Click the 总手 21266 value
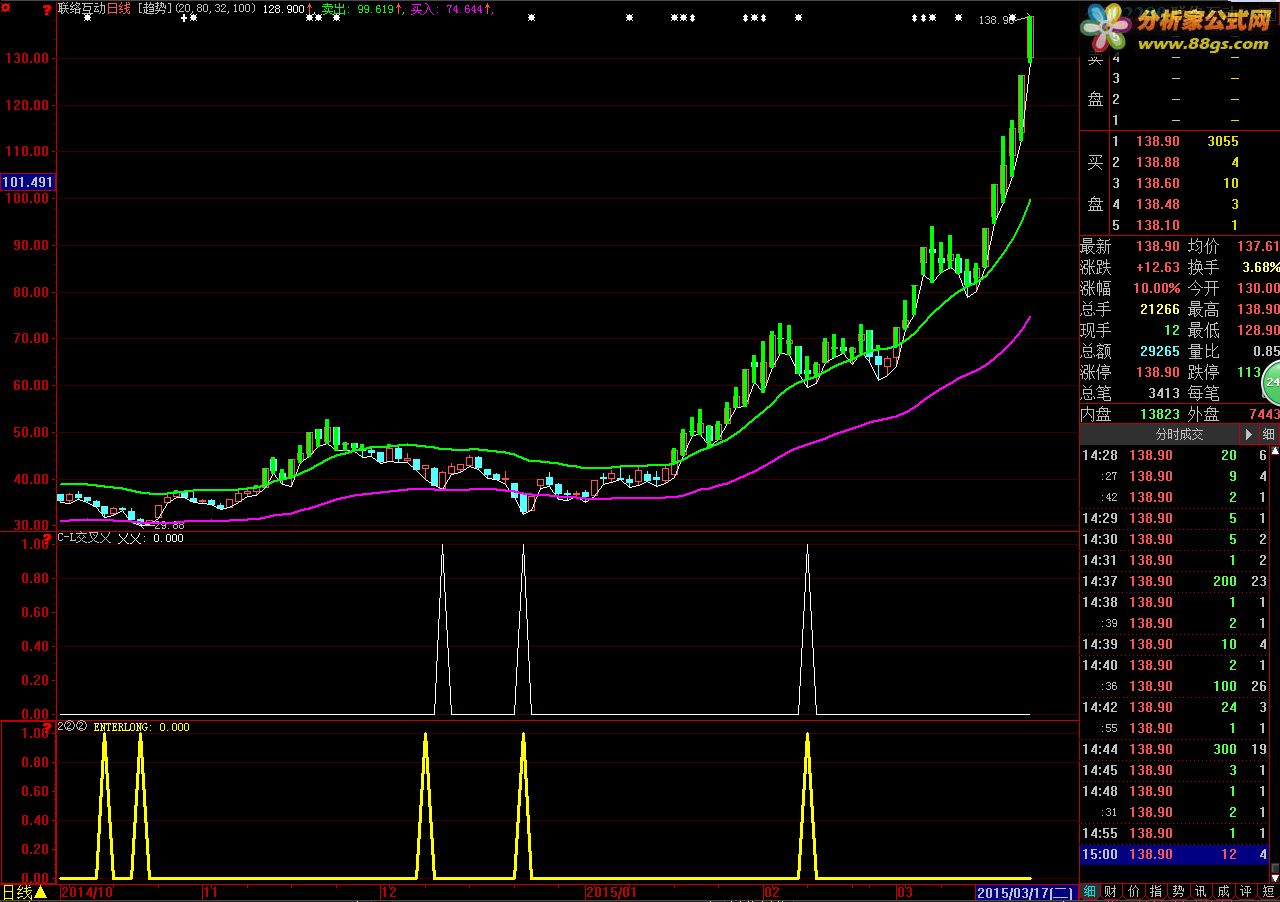 tap(1158, 309)
